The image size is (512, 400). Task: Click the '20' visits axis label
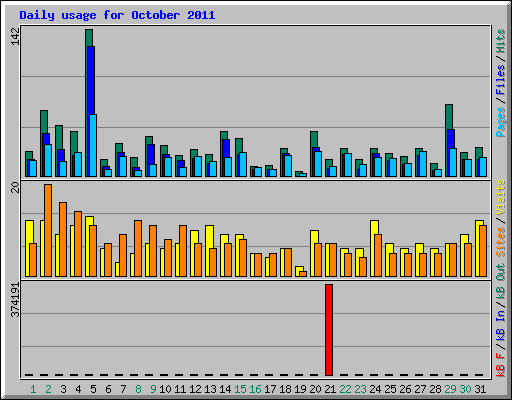(x=16, y=188)
